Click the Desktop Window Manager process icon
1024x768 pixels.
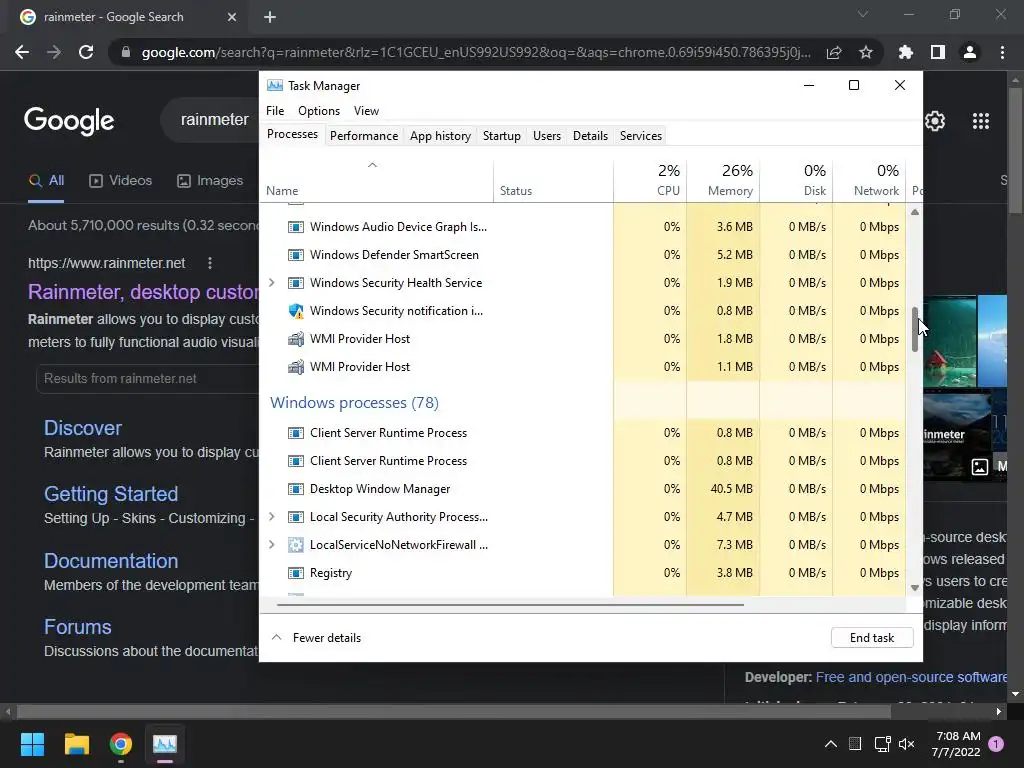click(x=296, y=489)
